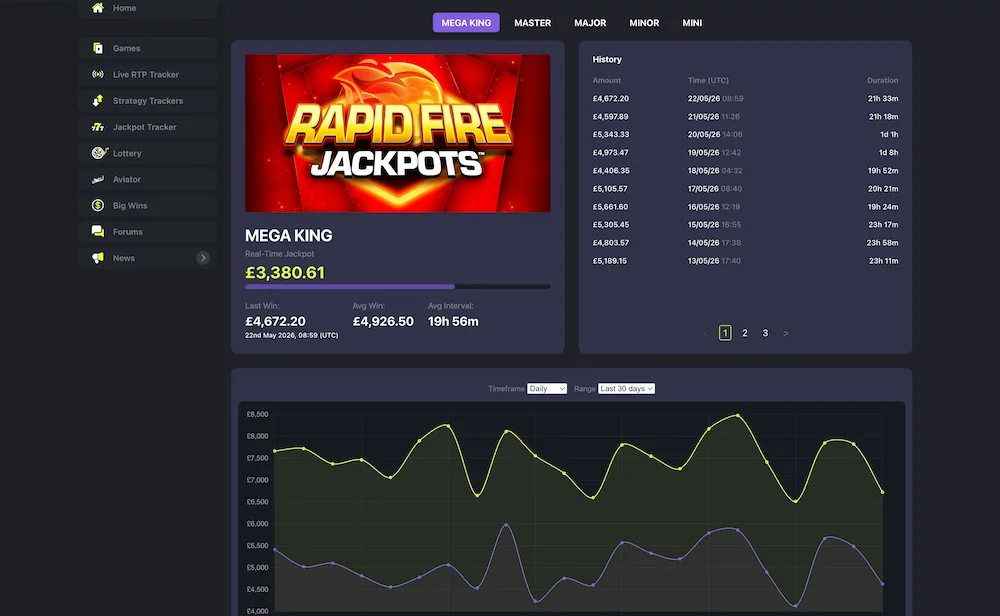Click the Live RTP Tracker signal icon
The image size is (1000, 616).
pos(98,74)
